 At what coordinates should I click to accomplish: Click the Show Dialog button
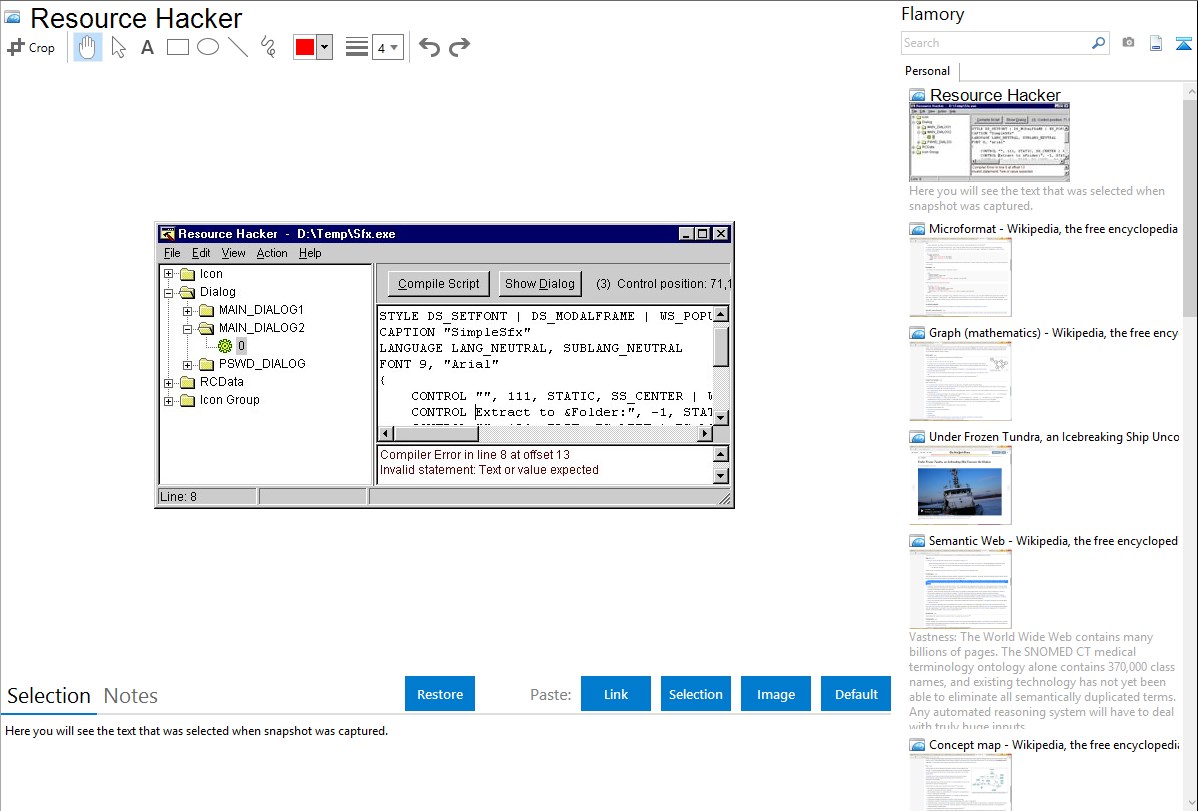pos(539,284)
